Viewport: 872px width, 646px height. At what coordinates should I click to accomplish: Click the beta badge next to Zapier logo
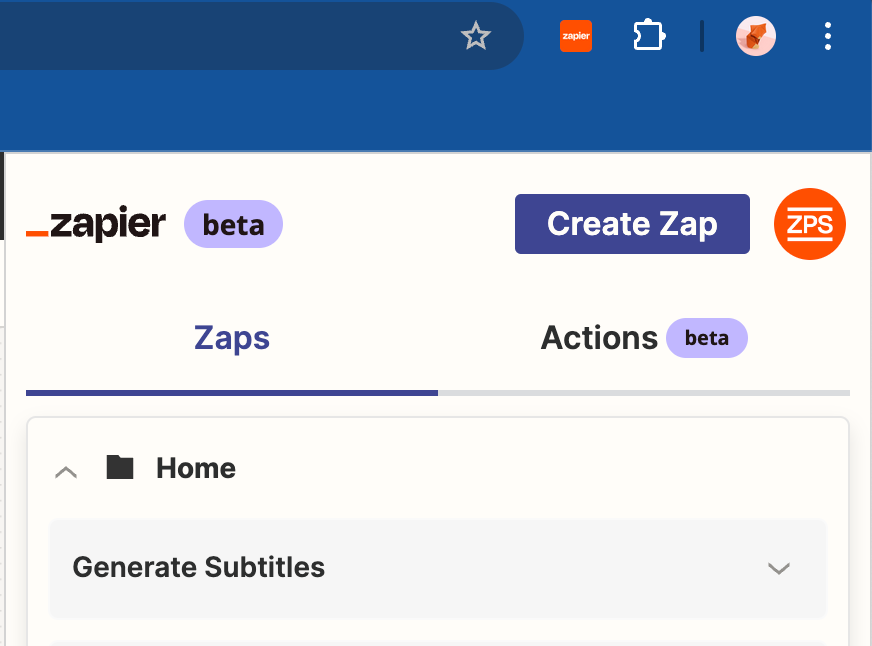pyautogui.click(x=234, y=224)
